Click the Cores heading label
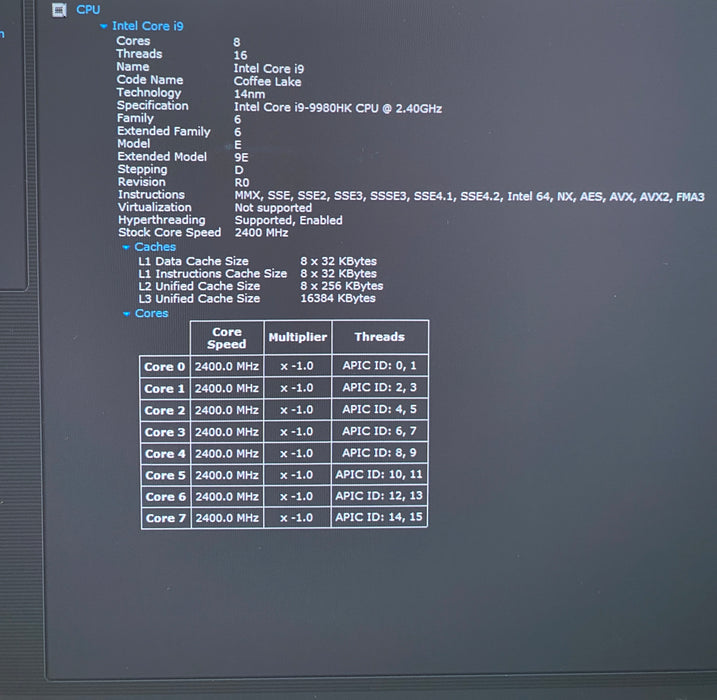717x700 pixels. [x=151, y=314]
